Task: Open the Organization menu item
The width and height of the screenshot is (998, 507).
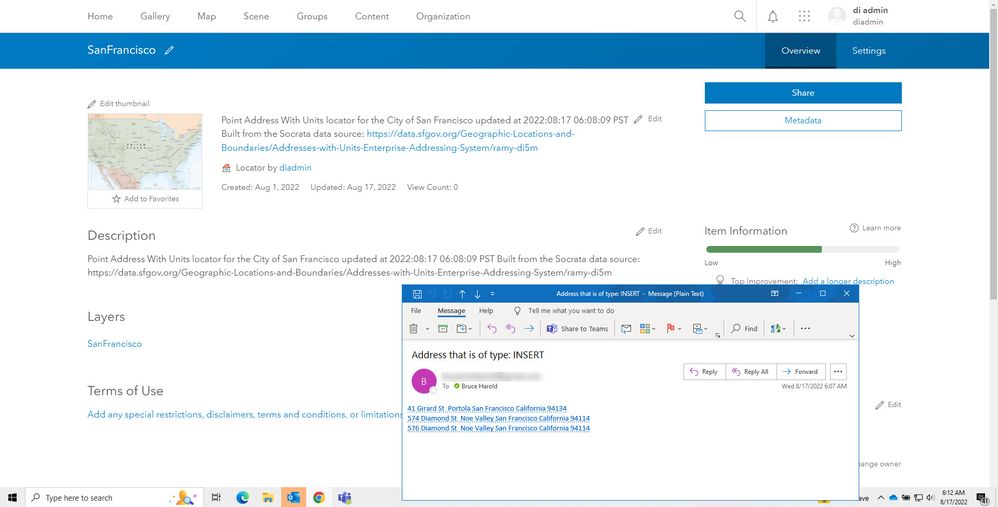Action: coord(443,16)
